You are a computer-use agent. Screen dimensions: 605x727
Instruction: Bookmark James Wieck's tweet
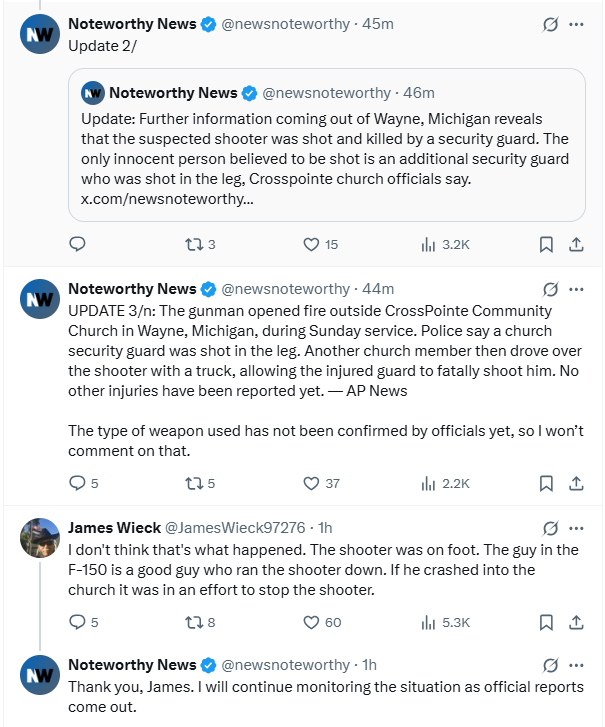(x=546, y=622)
